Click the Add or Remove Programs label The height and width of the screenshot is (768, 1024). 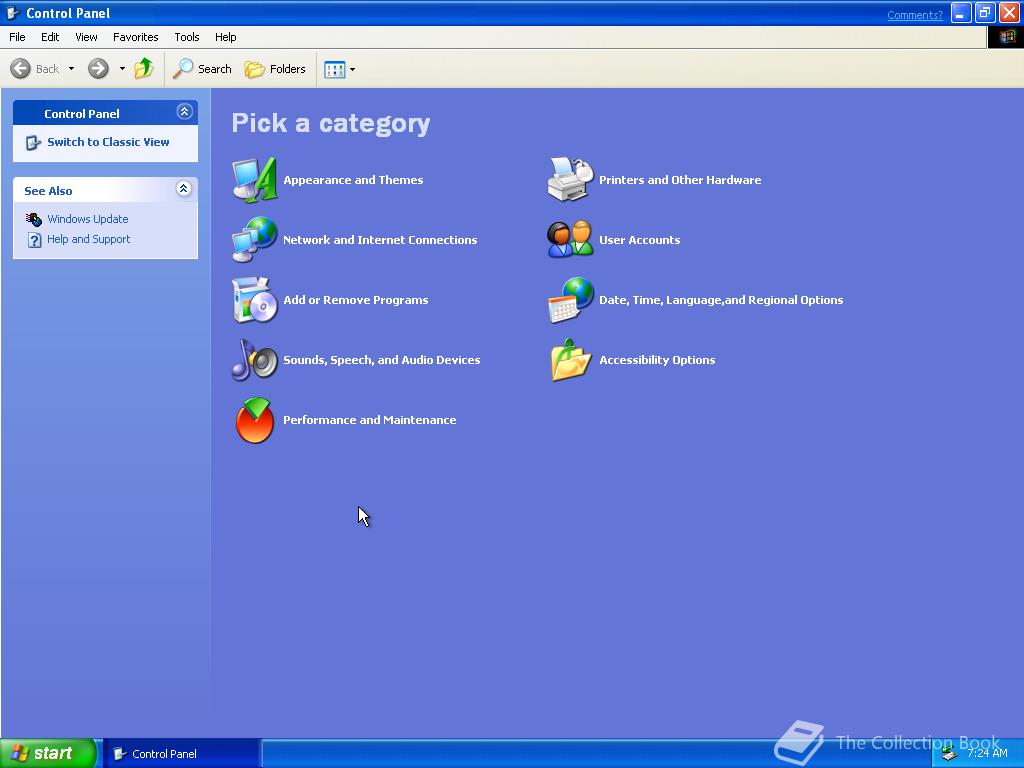355,300
